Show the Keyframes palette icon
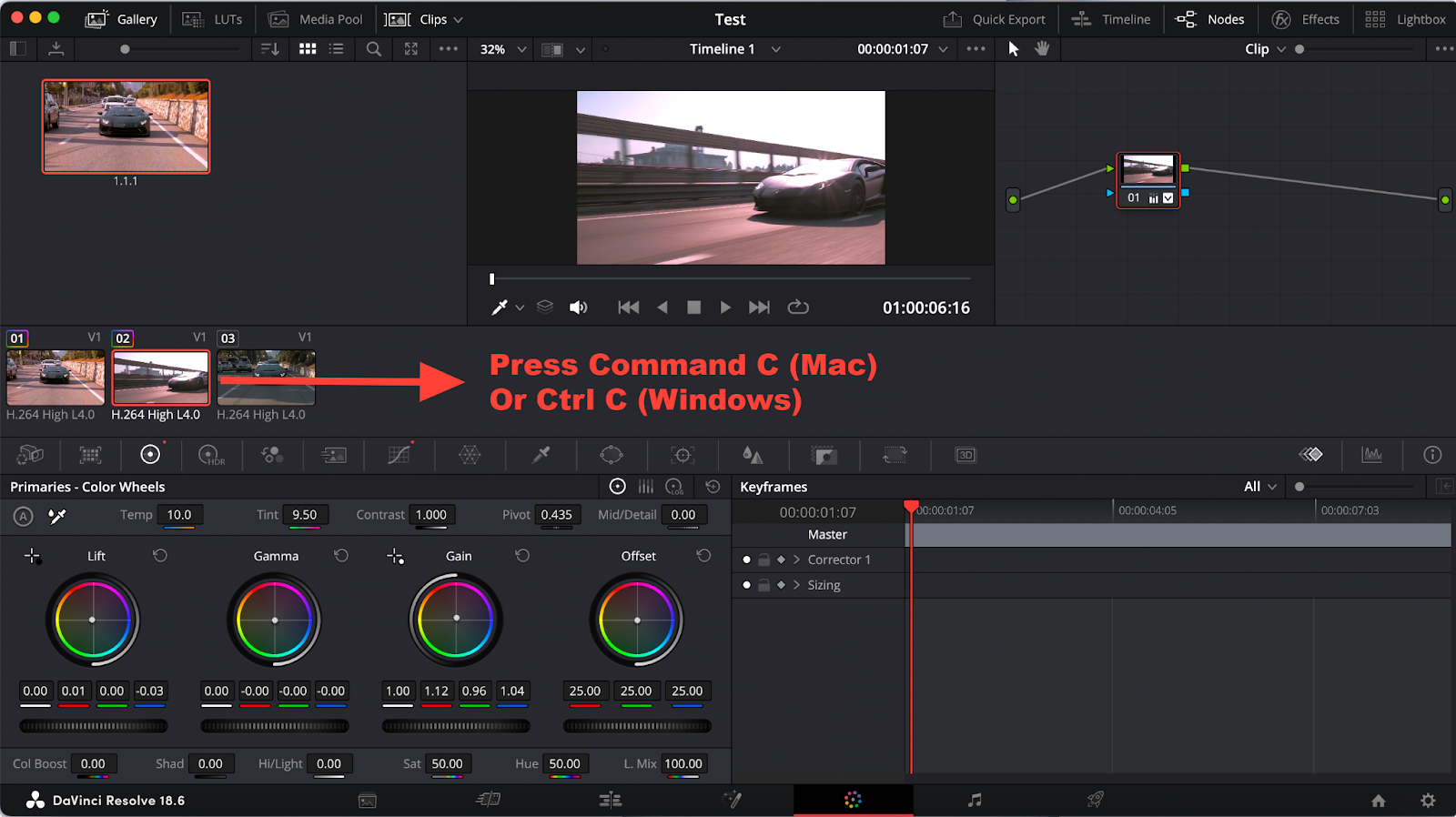 tap(1310, 455)
